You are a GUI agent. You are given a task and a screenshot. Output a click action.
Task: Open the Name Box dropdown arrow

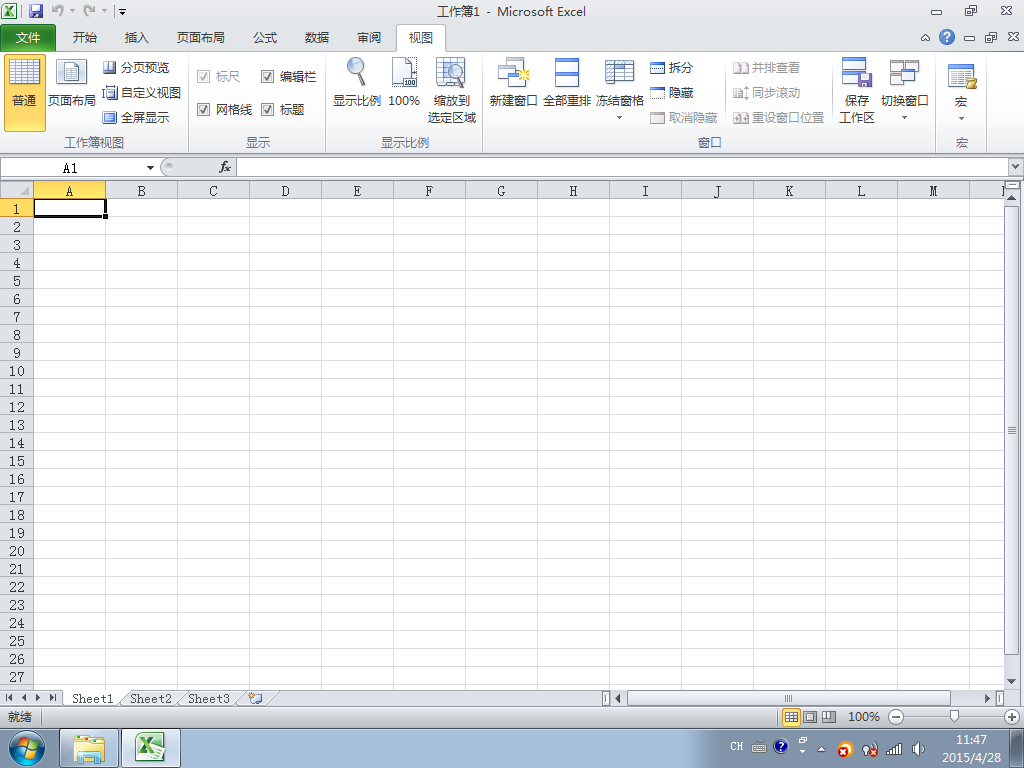150,168
